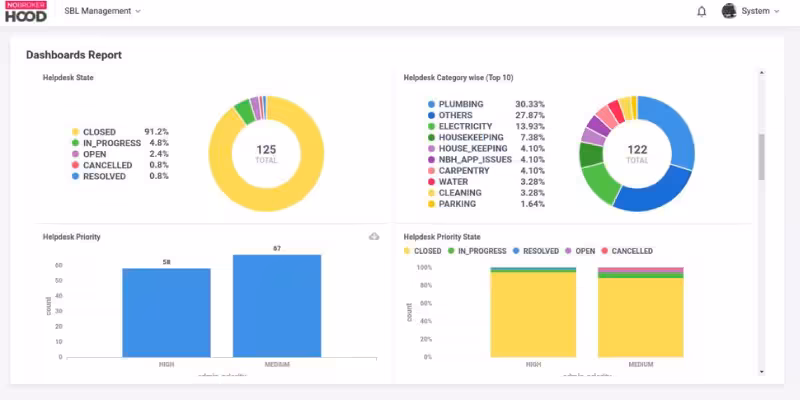Click the green IN_PROGRESS donut slice
This screenshot has height=400, width=800.
click(x=244, y=112)
